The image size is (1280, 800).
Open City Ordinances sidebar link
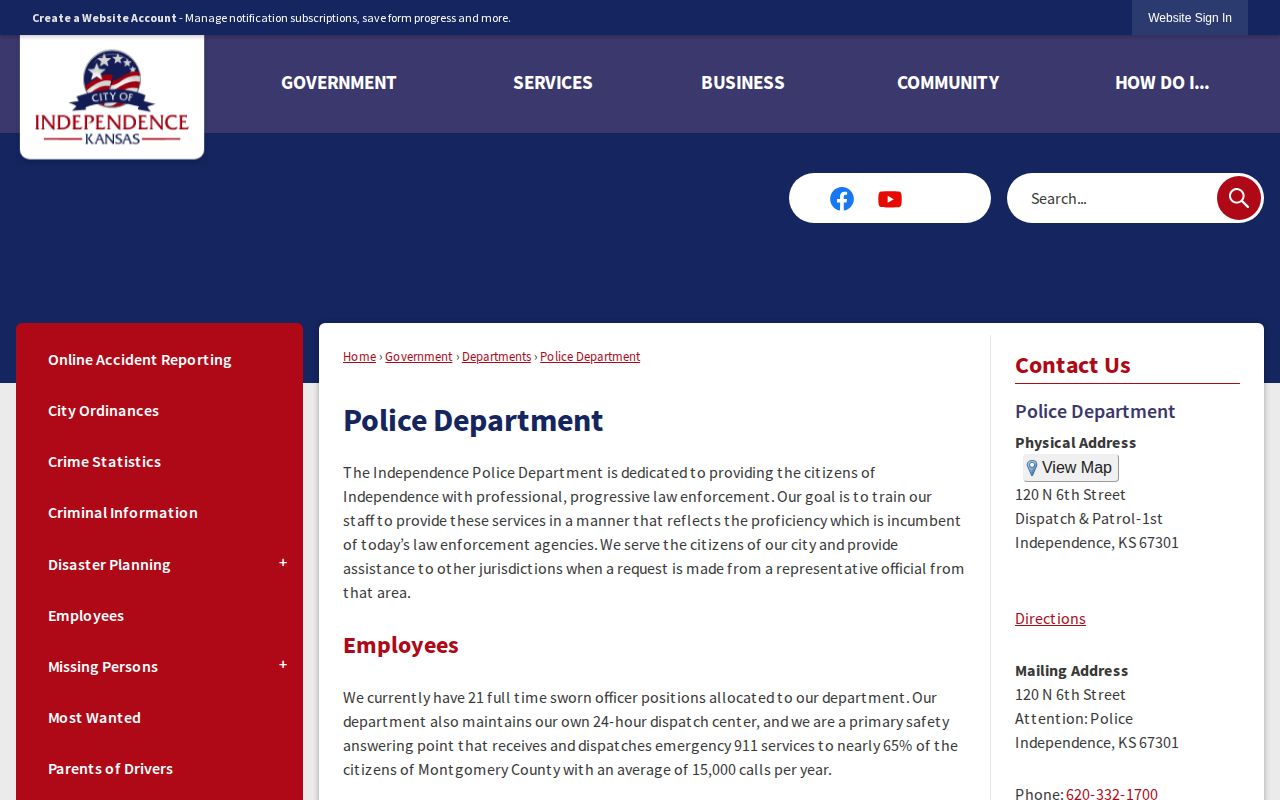[104, 411]
